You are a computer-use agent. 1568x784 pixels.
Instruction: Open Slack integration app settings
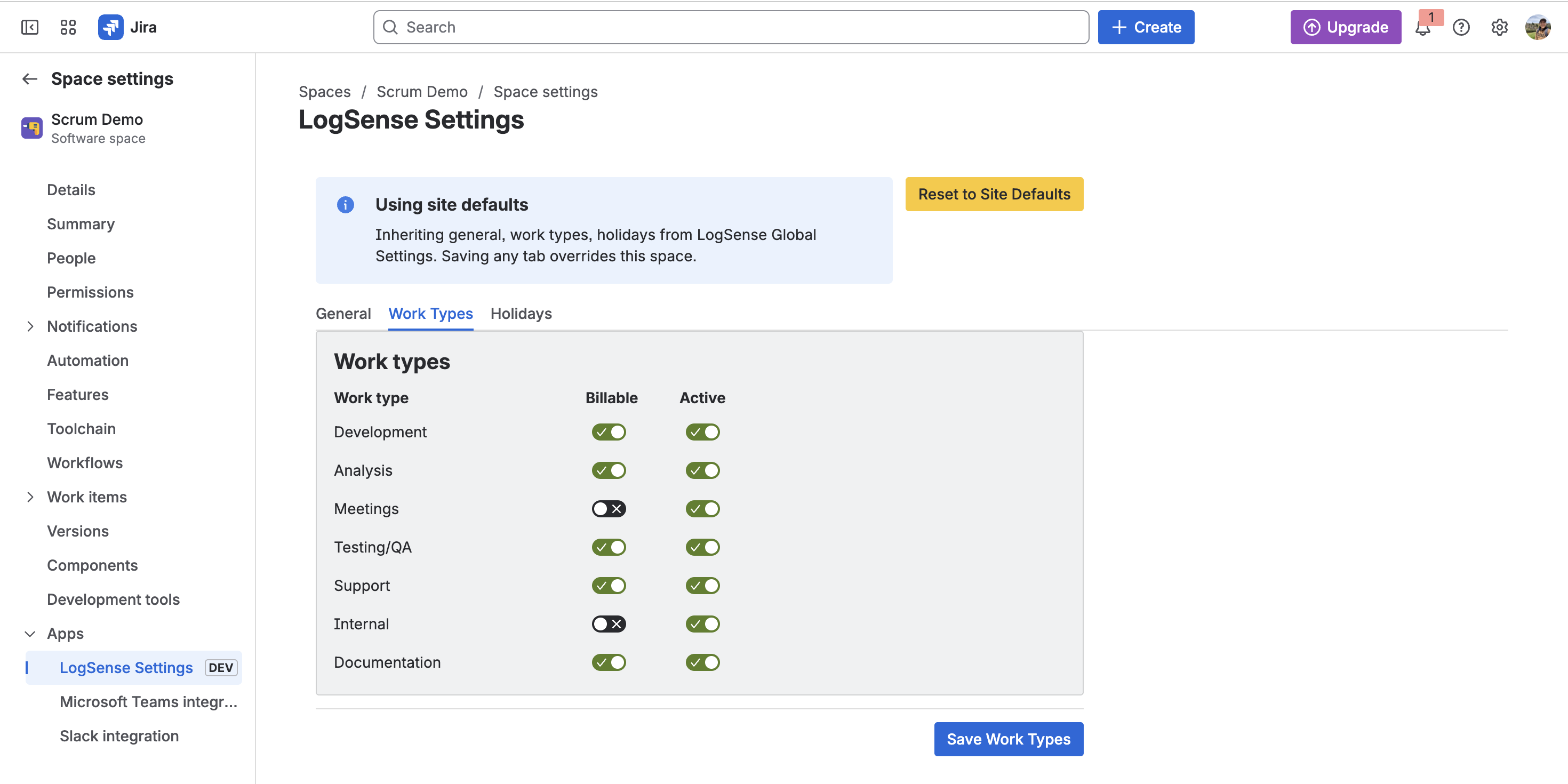click(x=119, y=735)
